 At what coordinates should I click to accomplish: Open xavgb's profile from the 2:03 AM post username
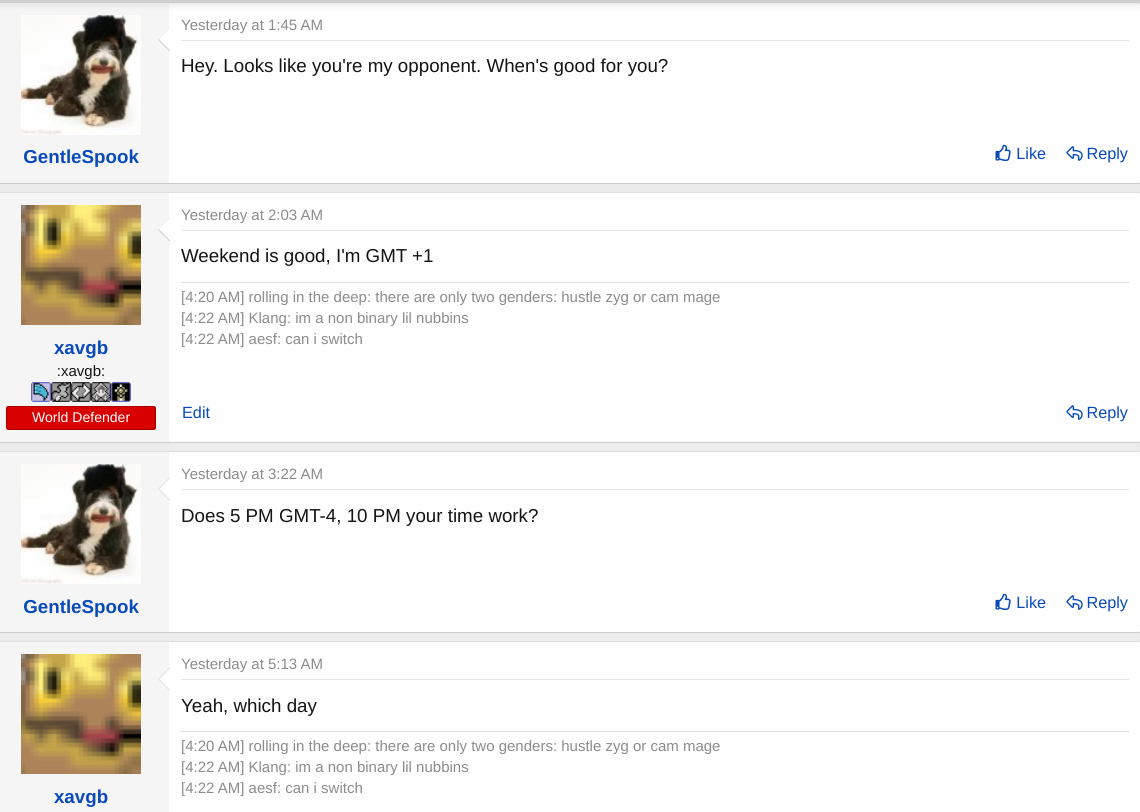coord(81,348)
